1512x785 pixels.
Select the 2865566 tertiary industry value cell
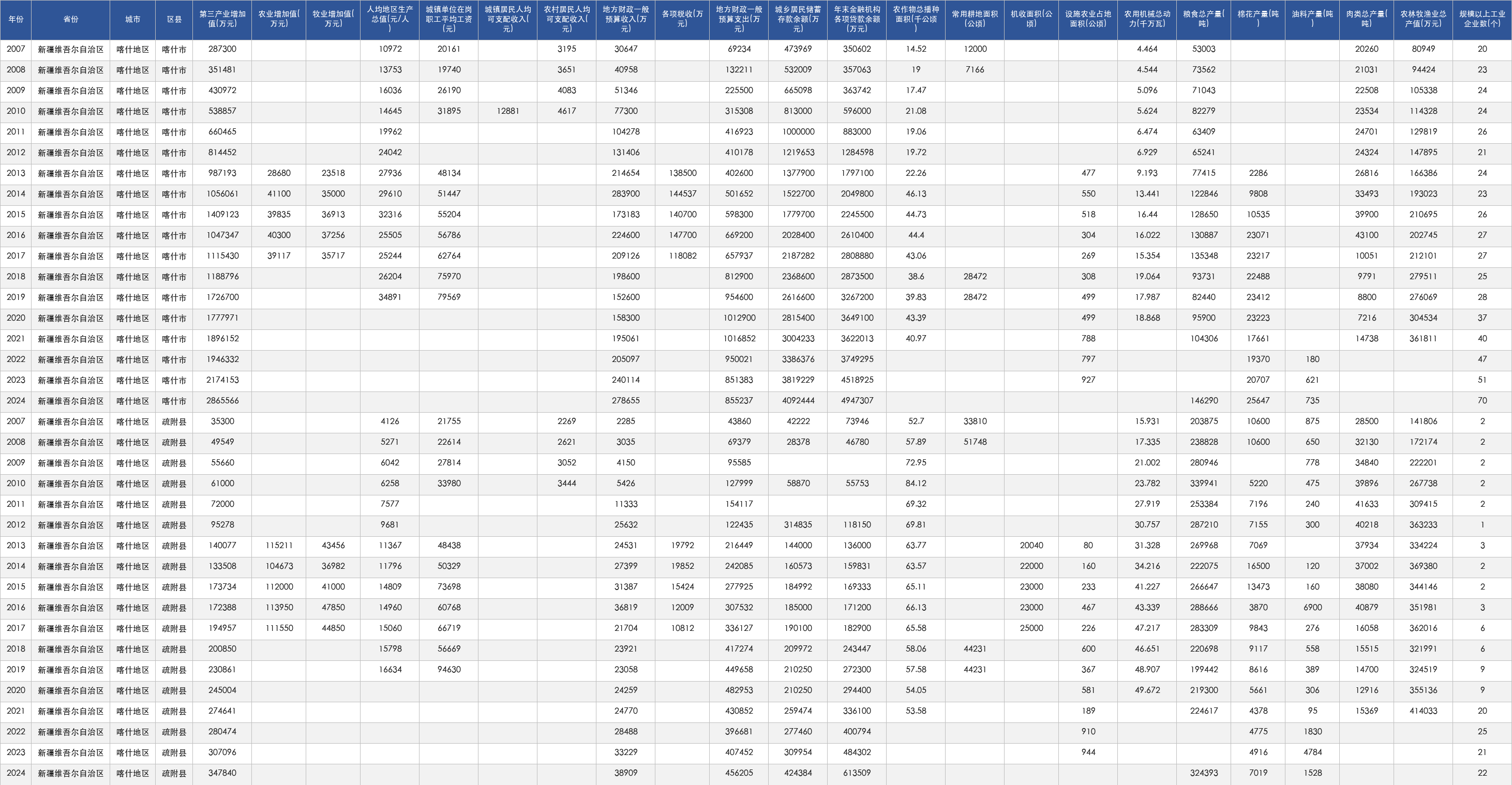click(222, 401)
